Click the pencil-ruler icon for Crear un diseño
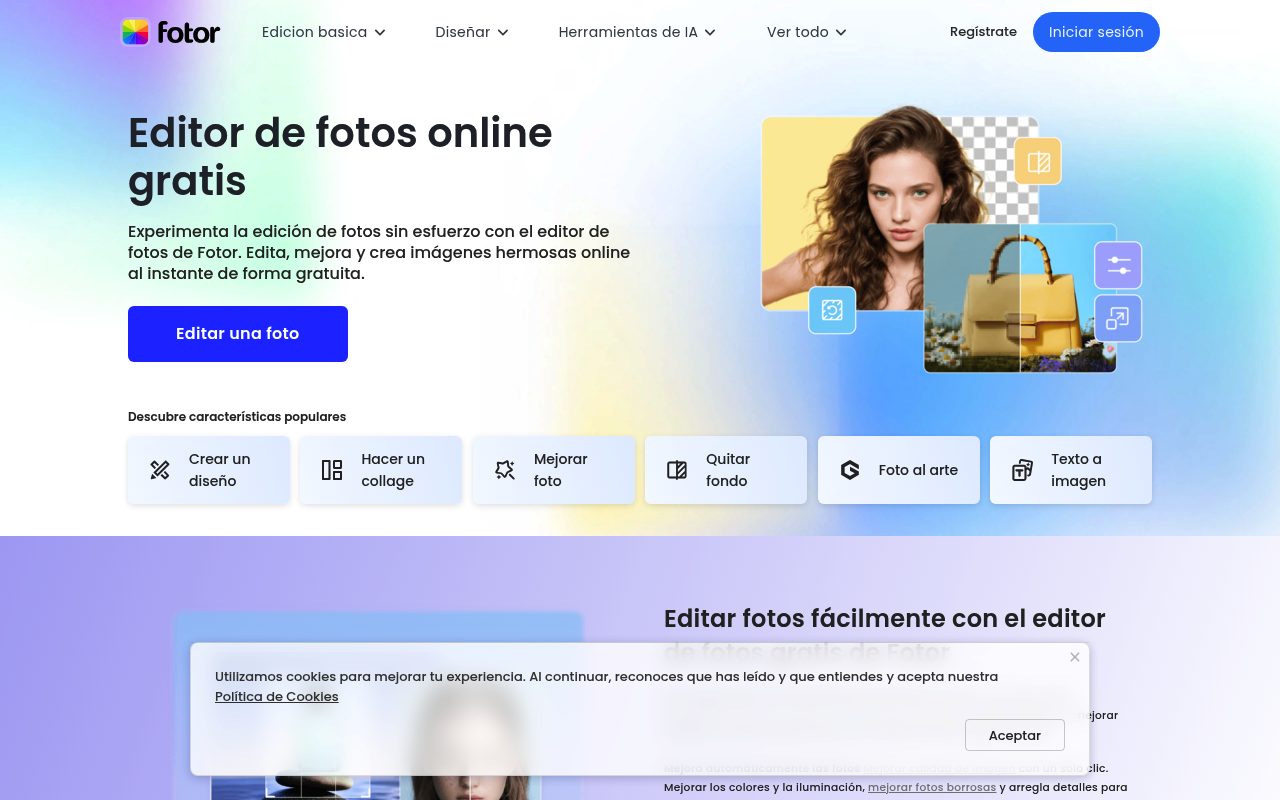 [x=160, y=470]
